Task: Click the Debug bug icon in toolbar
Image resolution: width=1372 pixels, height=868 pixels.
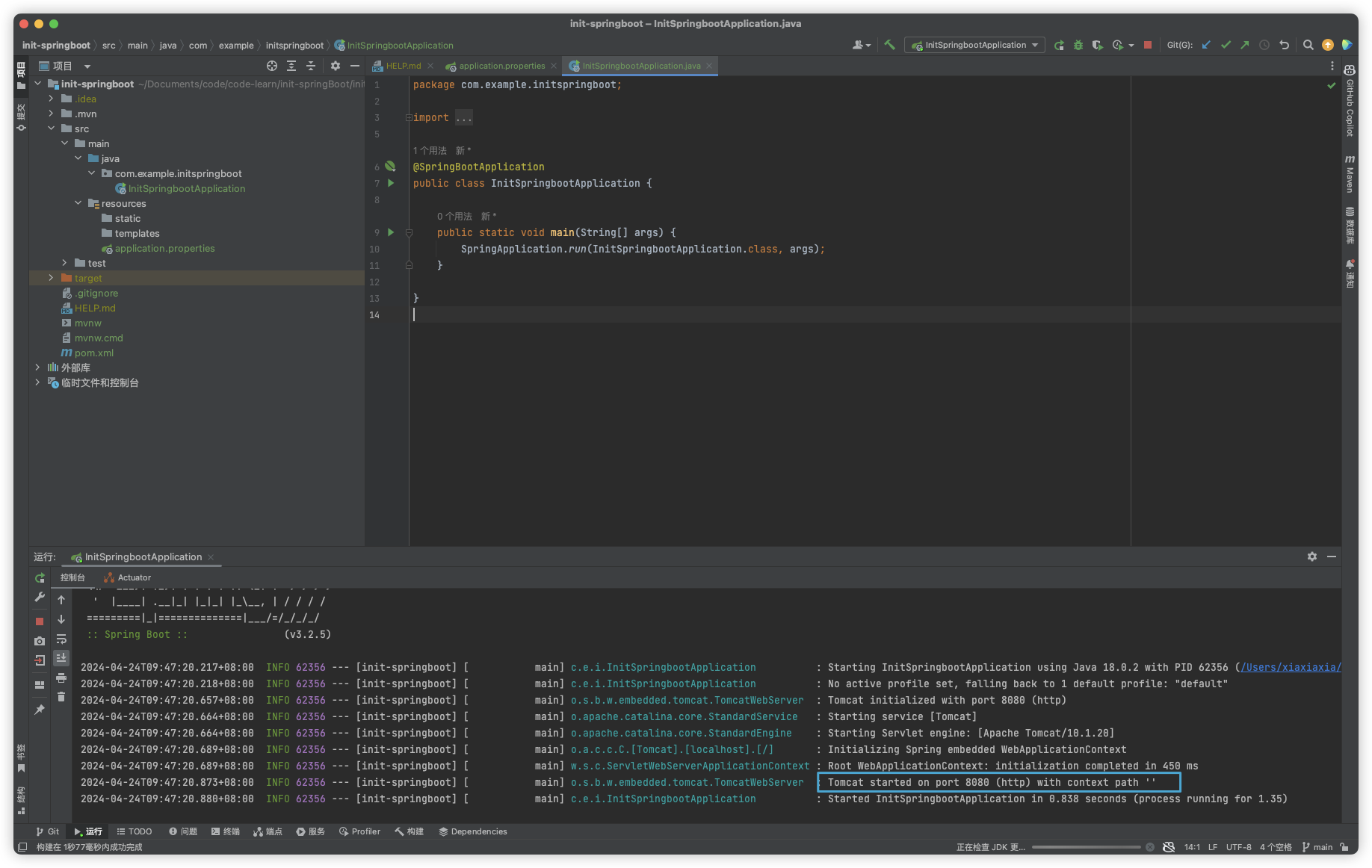Action: coord(1078,45)
